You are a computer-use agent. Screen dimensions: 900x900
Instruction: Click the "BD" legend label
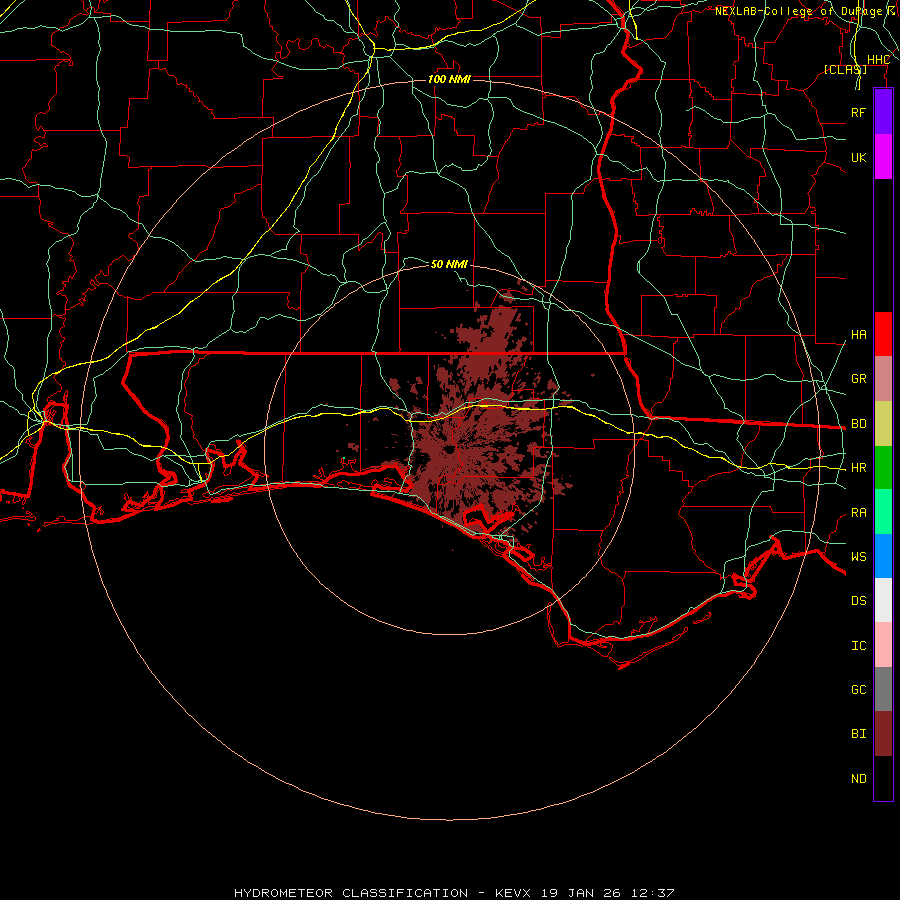point(858,424)
